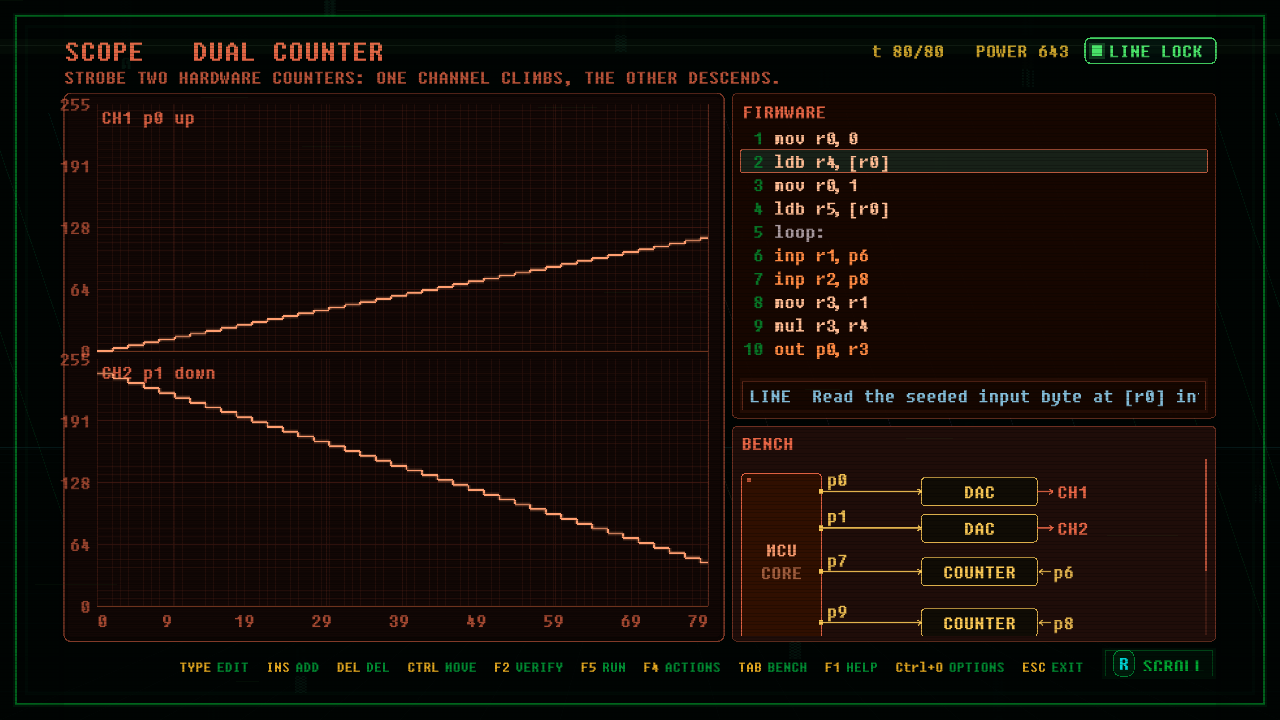Click the CH1 p0 up trace label
Viewport: 1280px width, 720px height.
point(148,118)
